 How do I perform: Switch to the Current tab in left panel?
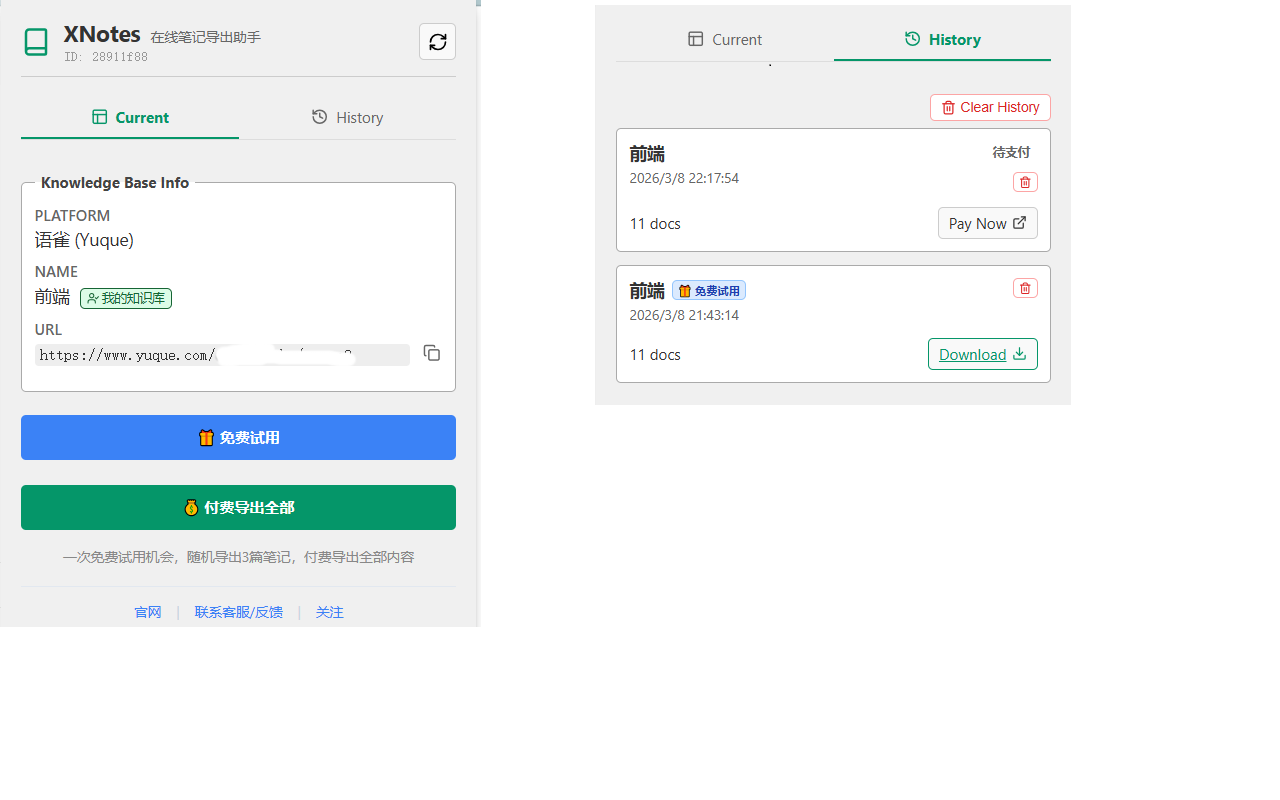(130, 117)
